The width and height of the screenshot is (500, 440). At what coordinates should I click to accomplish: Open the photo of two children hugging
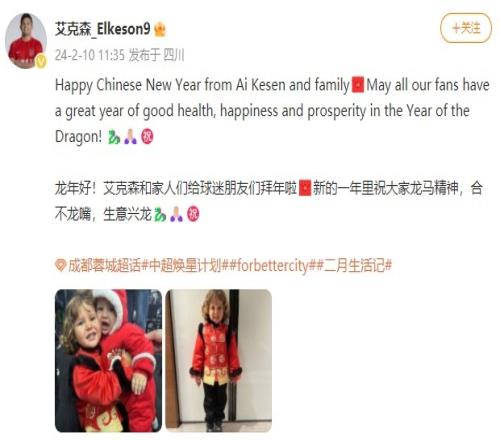coord(108,361)
